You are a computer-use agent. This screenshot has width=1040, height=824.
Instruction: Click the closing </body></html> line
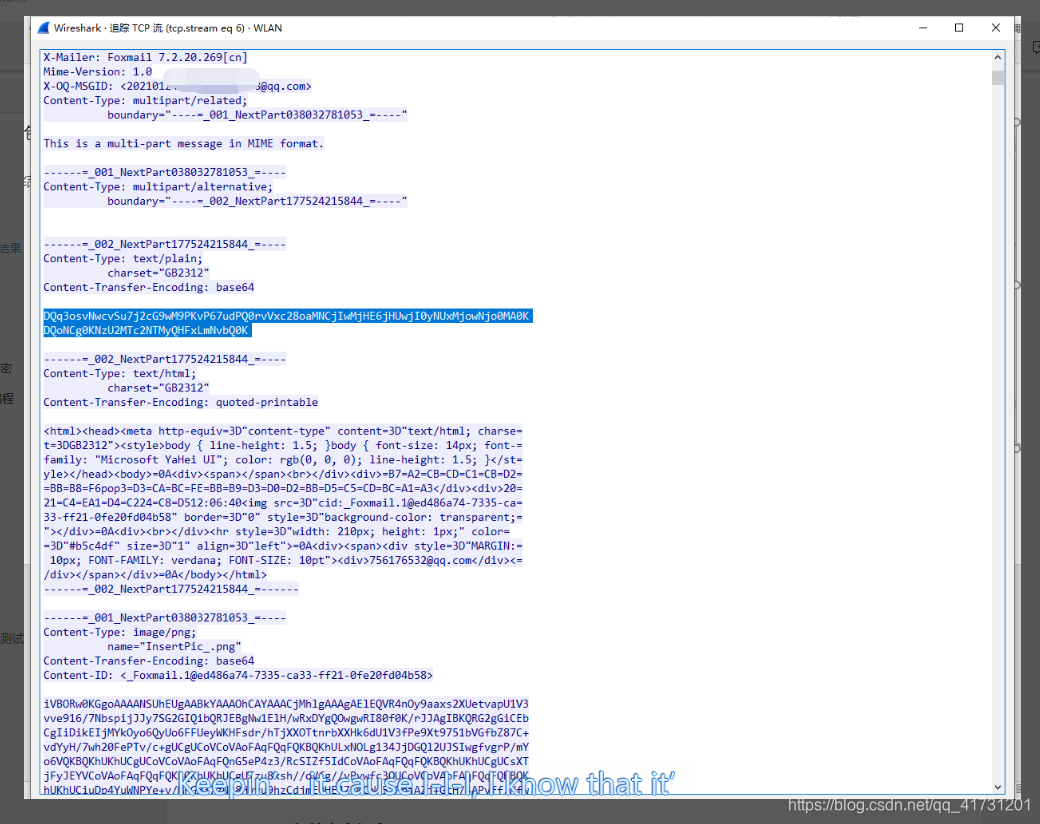pyautogui.click(x=155, y=575)
